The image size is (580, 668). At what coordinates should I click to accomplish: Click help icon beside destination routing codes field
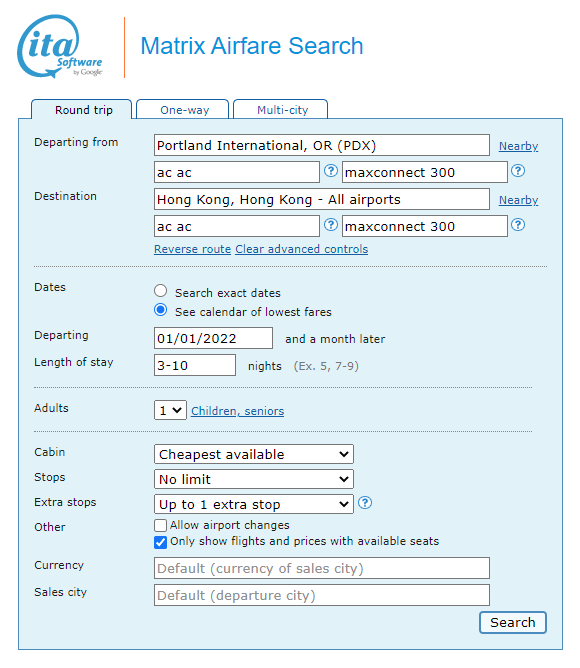coord(331,225)
